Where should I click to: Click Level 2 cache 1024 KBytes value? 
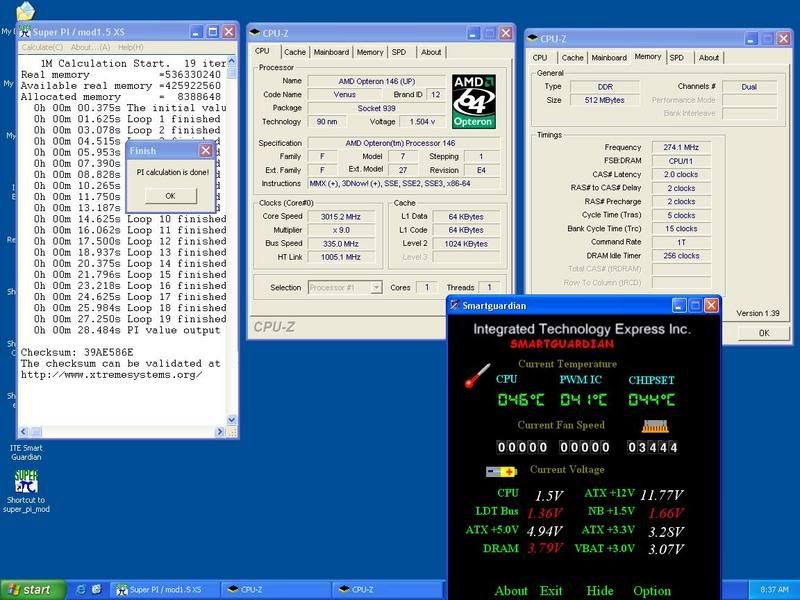(468, 244)
